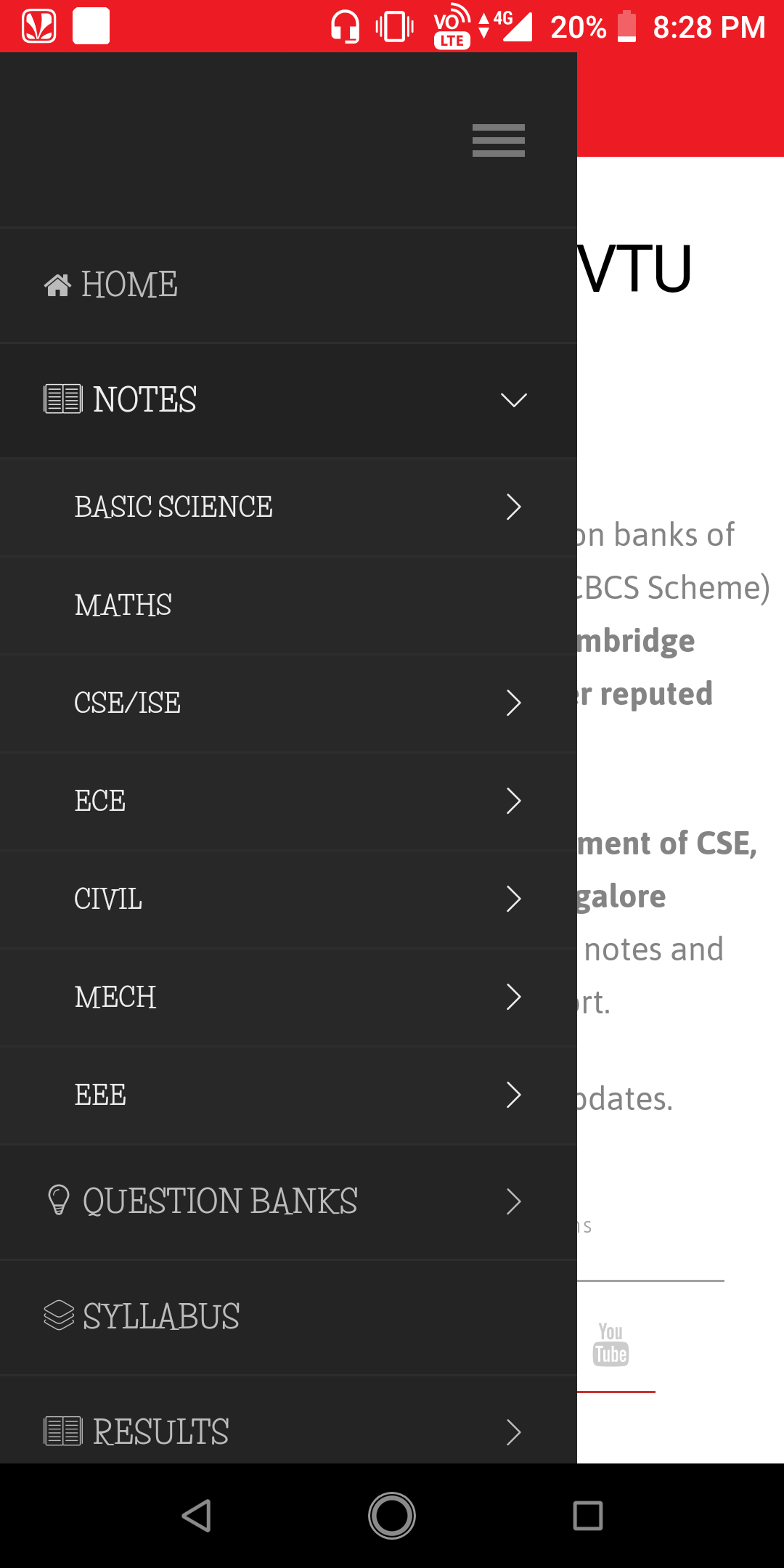The image size is (784, 1568).
Task: Open the YouTube icon link
Action: 611,1345
